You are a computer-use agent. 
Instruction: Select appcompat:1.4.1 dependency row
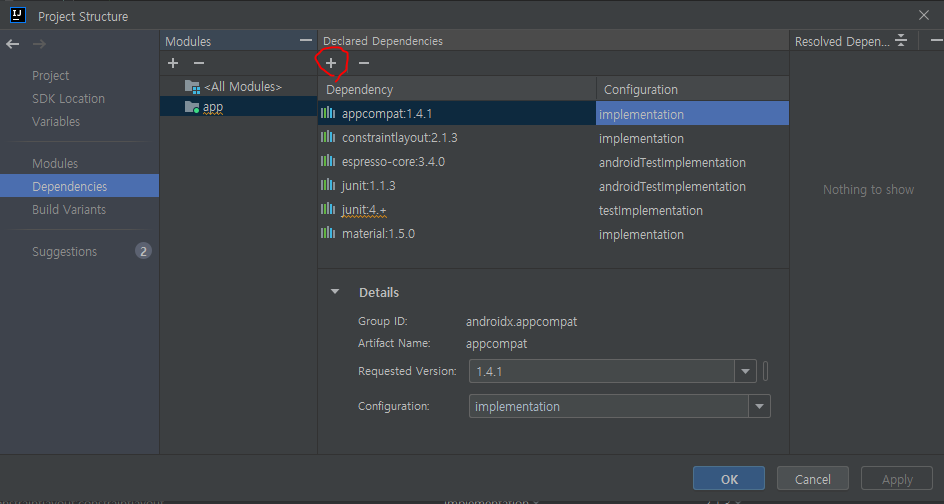point(457,113)
